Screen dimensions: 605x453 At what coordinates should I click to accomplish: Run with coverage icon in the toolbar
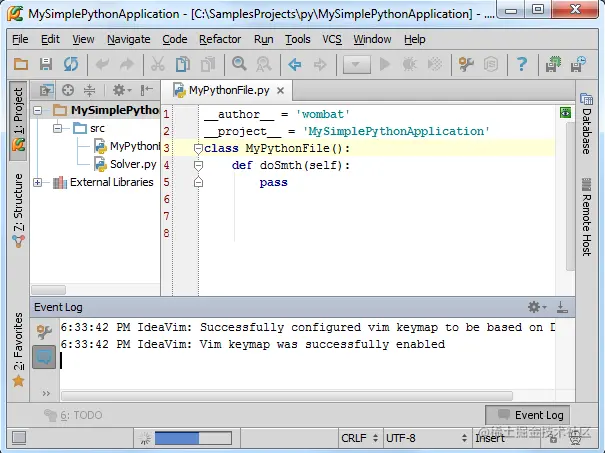(435, 64)
